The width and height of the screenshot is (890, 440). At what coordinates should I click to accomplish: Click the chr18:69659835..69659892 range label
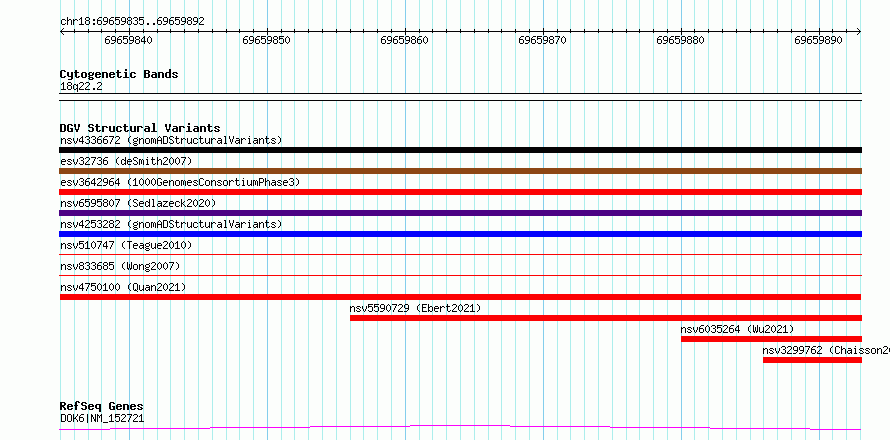click(132, 22)
